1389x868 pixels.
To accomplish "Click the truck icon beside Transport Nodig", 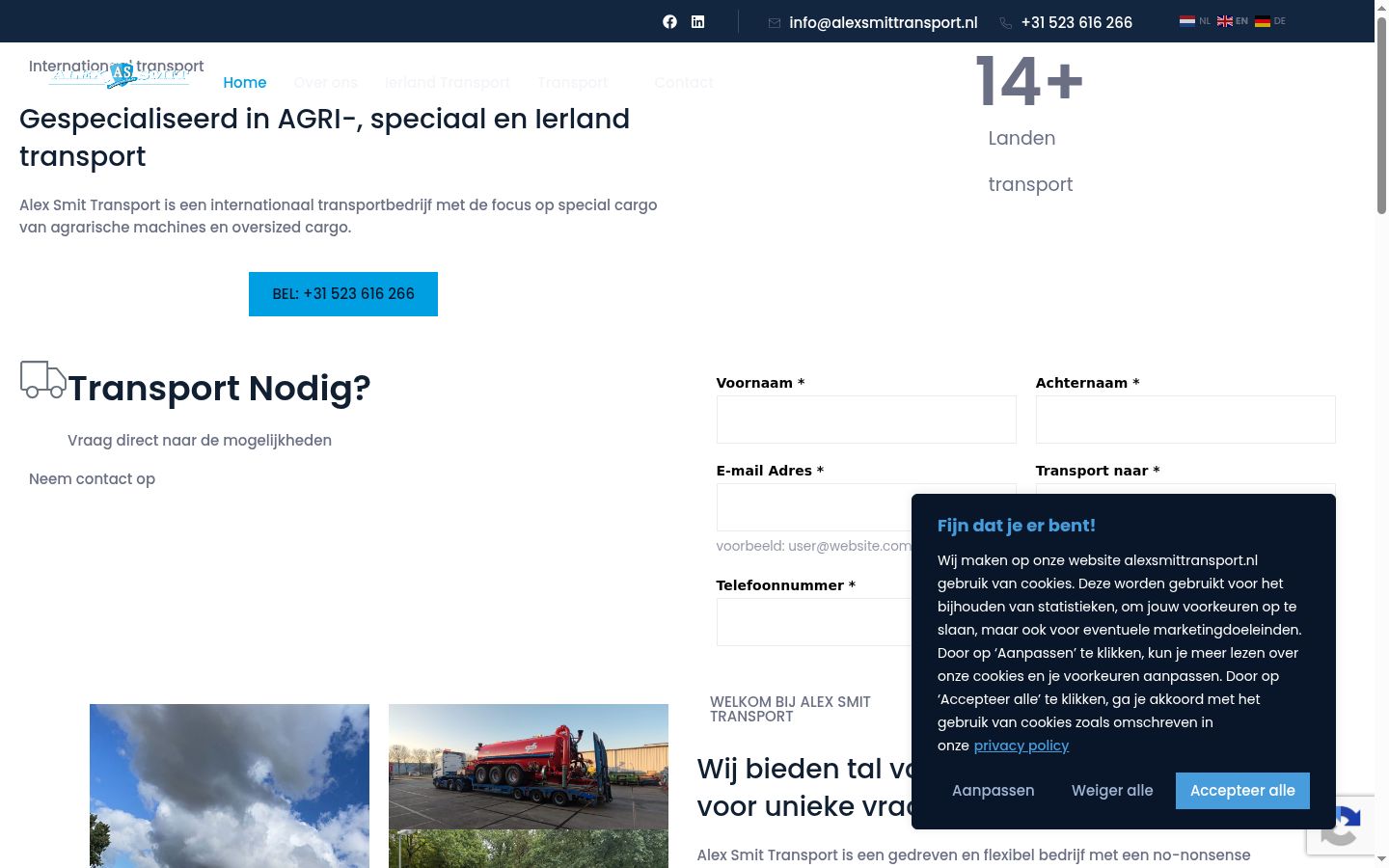I will point(43,379).
